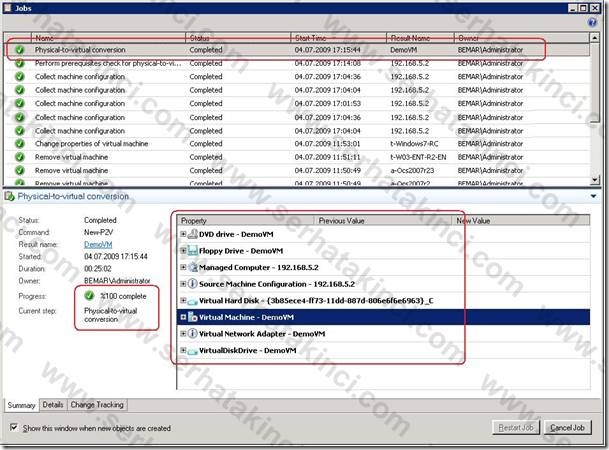Click the jobs list vertical scrollbar thumb
This screenshot has height=450, width=609.
595,83
